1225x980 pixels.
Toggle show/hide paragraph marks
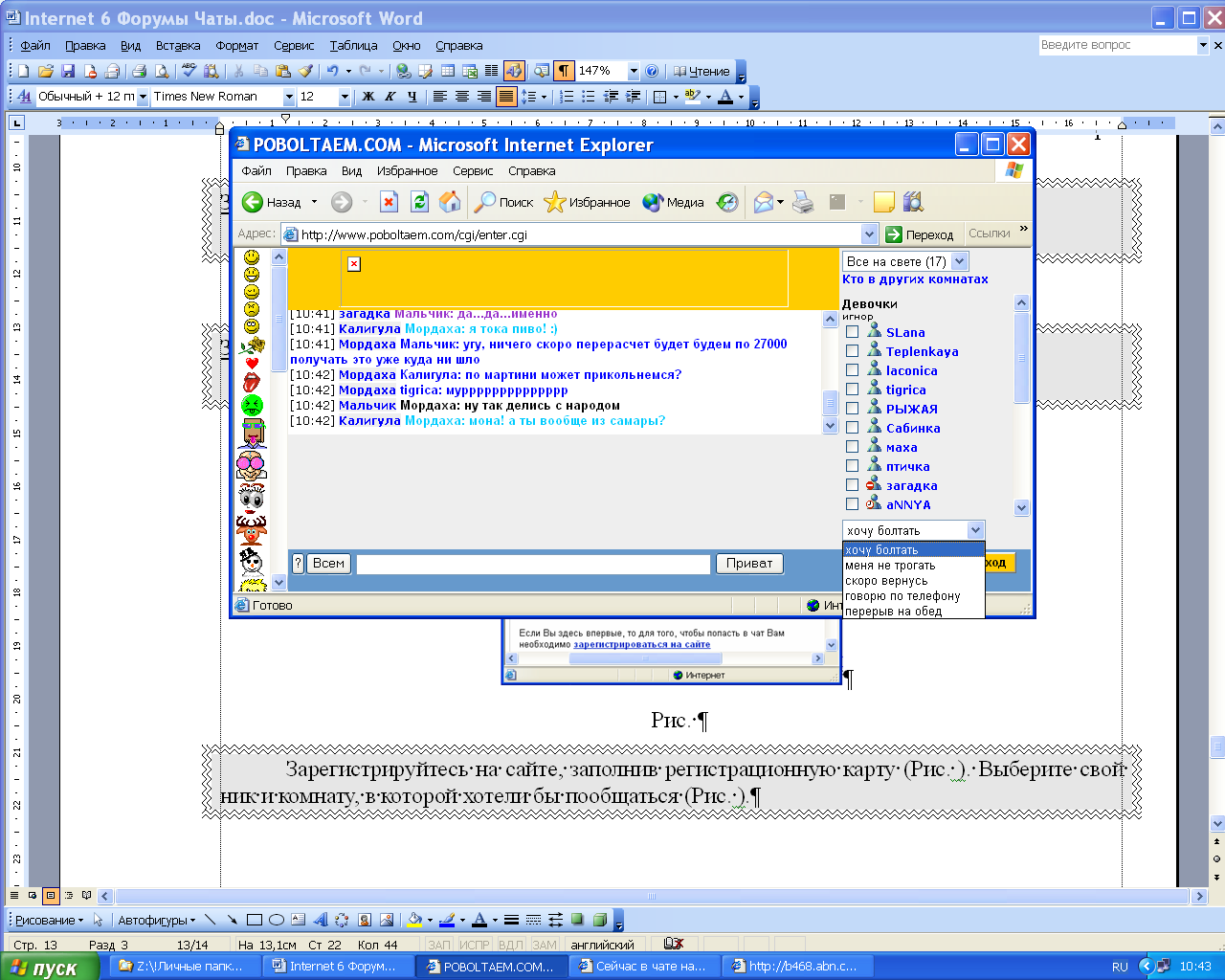[x=564, y=71]
